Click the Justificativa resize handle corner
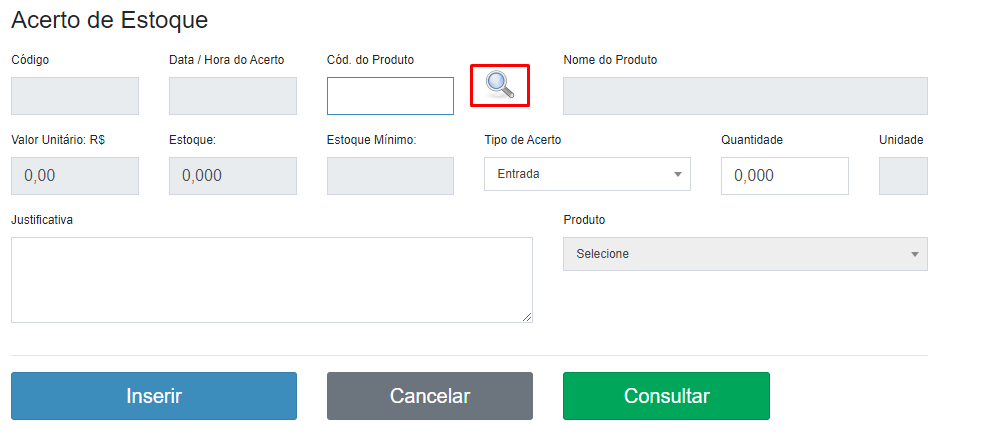984x437 pixels. click(527, 317)
